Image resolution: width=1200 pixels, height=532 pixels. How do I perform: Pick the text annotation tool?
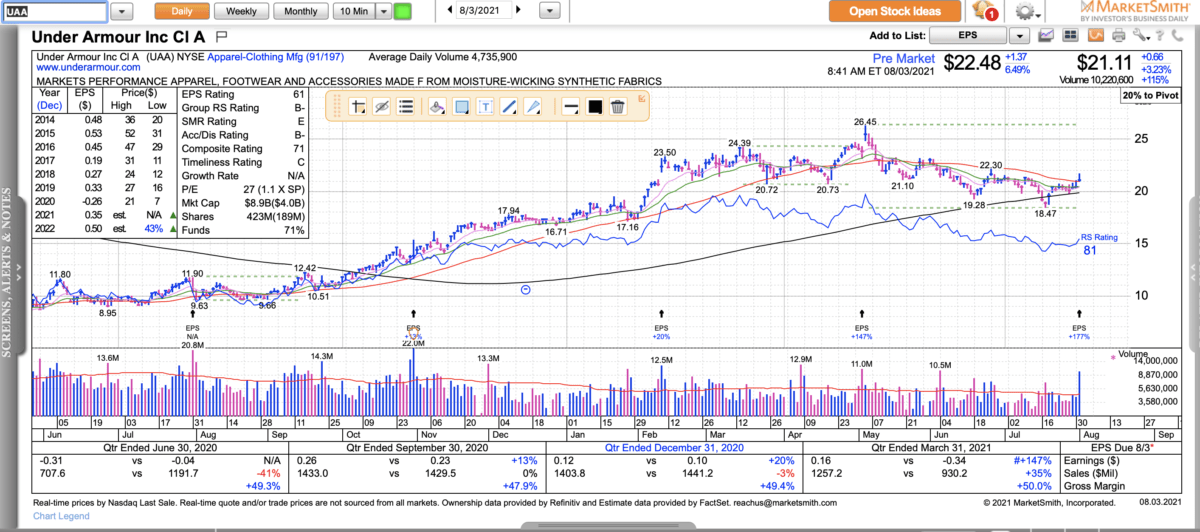click(x=485, y=107)
